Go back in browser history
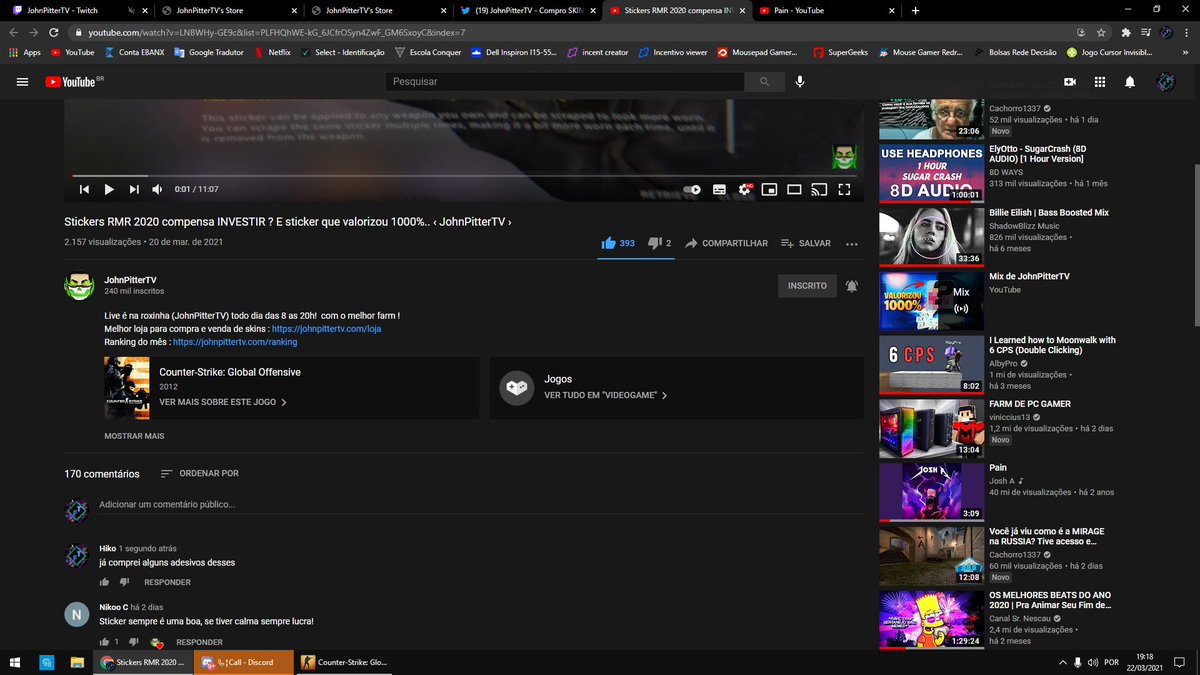 pyautogui.click(x=14, y=32)
